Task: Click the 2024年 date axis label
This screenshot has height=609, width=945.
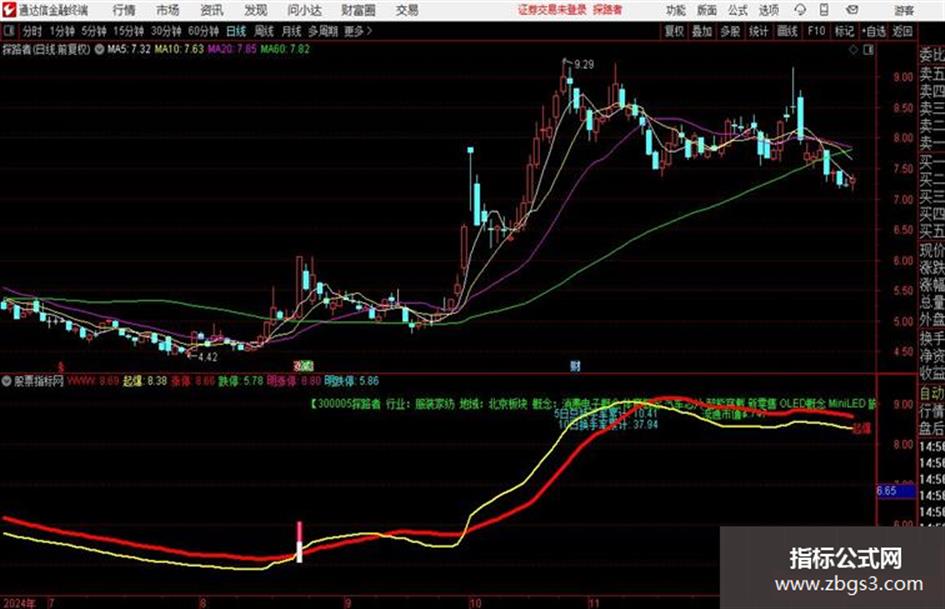Action: [x=19, y=602]
